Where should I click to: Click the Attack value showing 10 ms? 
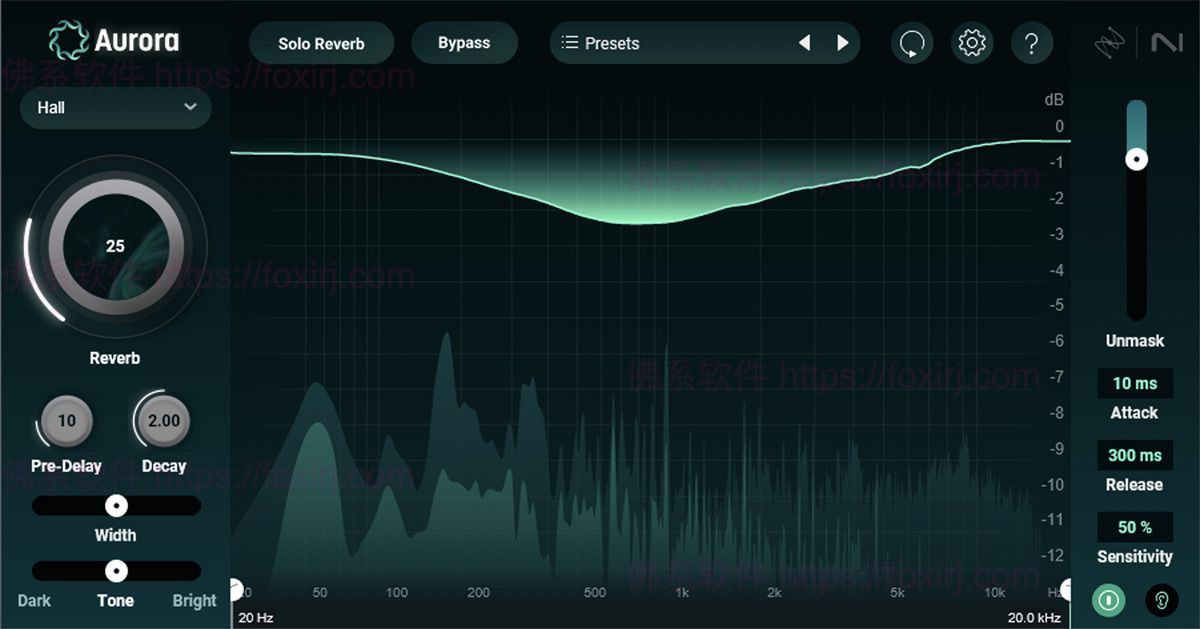pos(1135,383)
